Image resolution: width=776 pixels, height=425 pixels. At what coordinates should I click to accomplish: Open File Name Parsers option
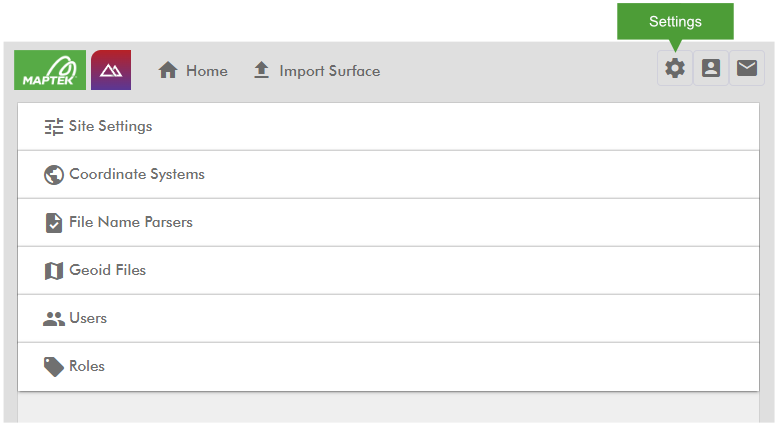[388, 223]
